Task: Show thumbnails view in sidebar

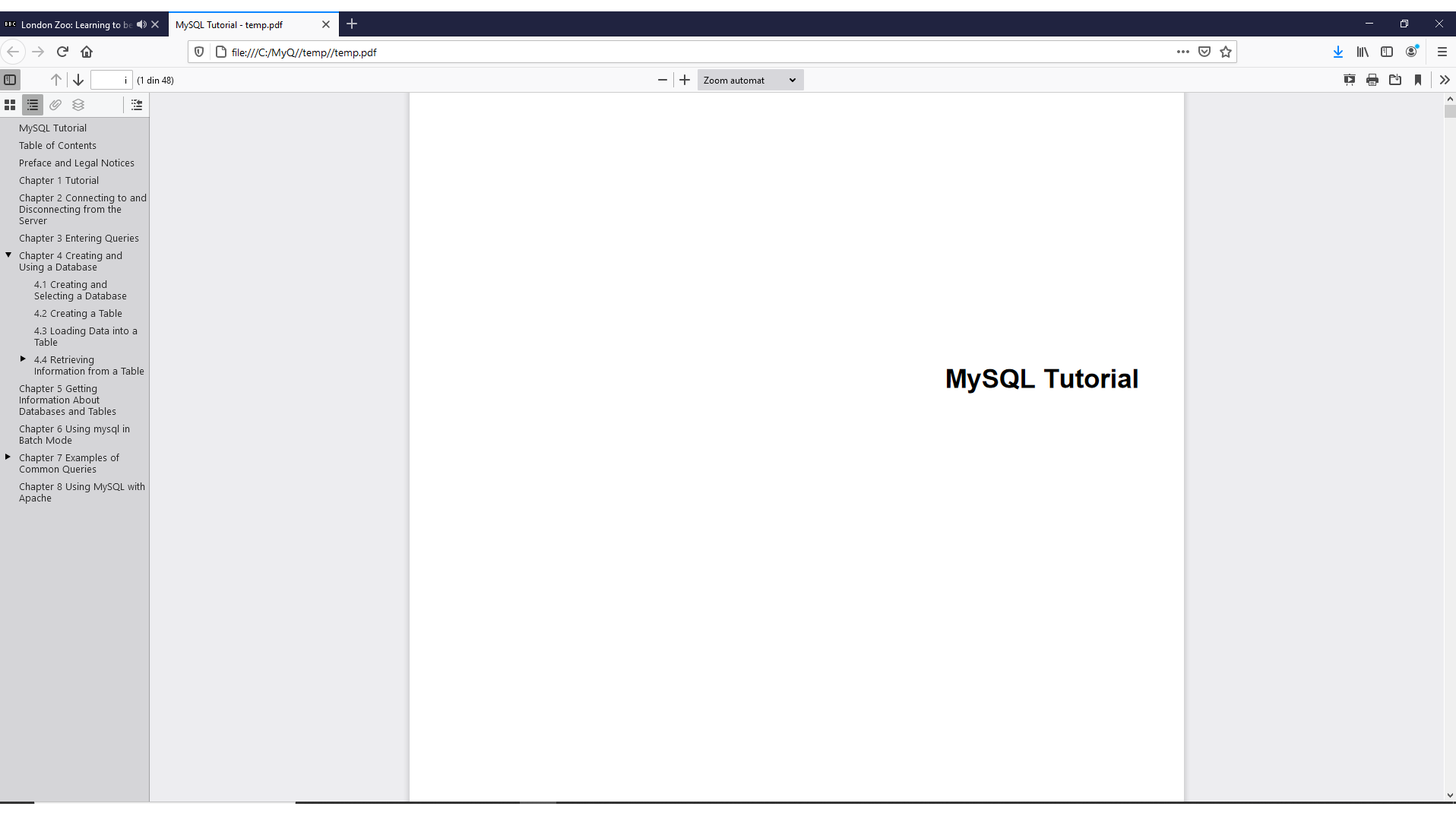Action: click(10, 105)
